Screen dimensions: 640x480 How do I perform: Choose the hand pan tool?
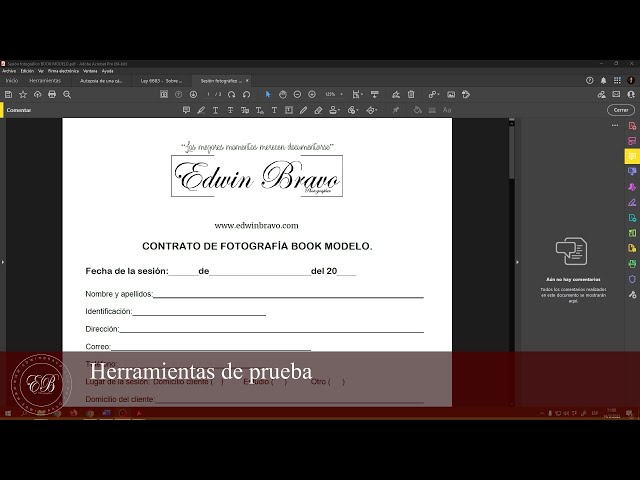282,95
